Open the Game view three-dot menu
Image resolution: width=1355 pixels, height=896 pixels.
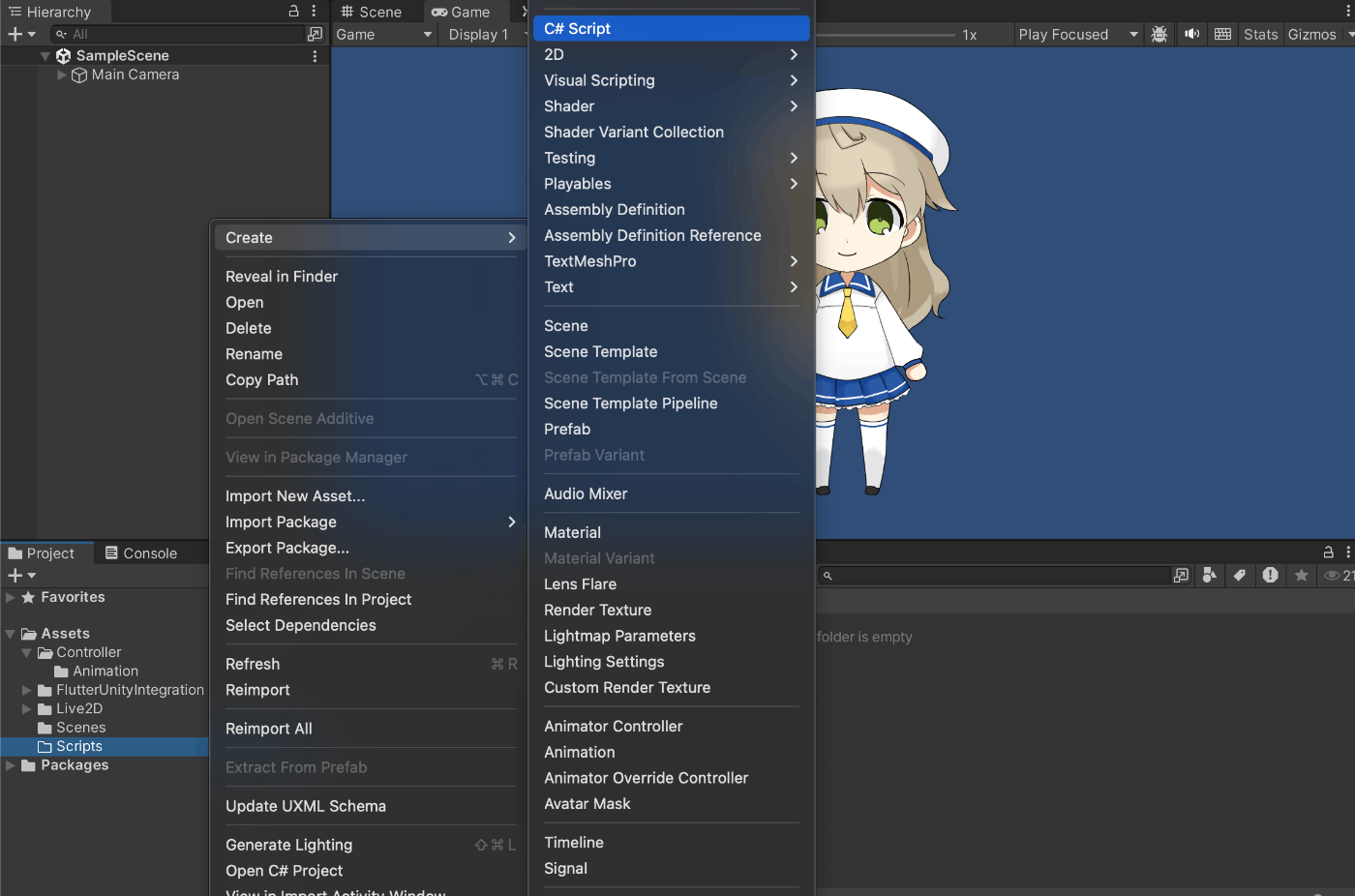tap(1348, 12)
